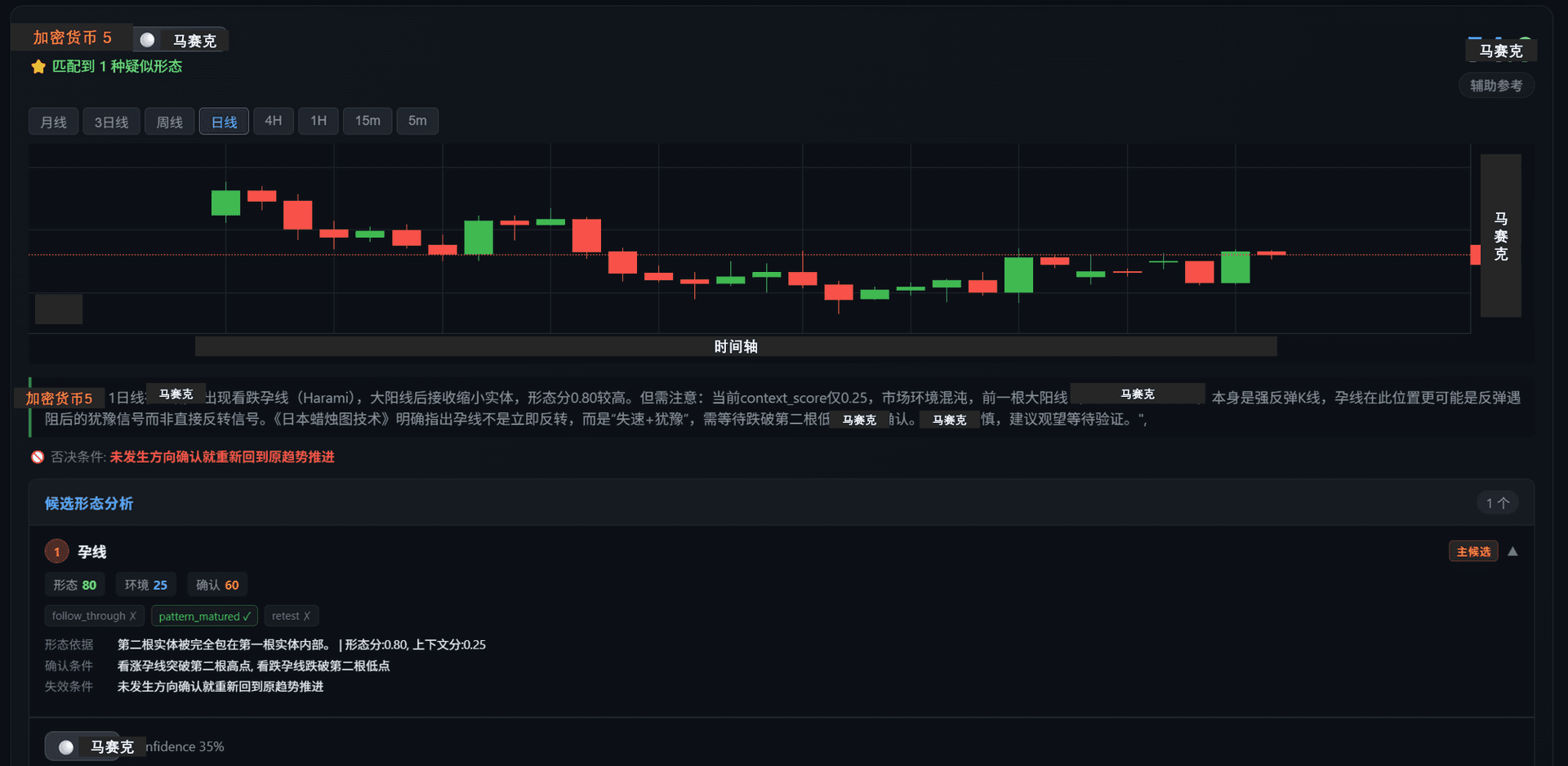
Task: Select the 4H timeframe tab
Action: (273, 121)
